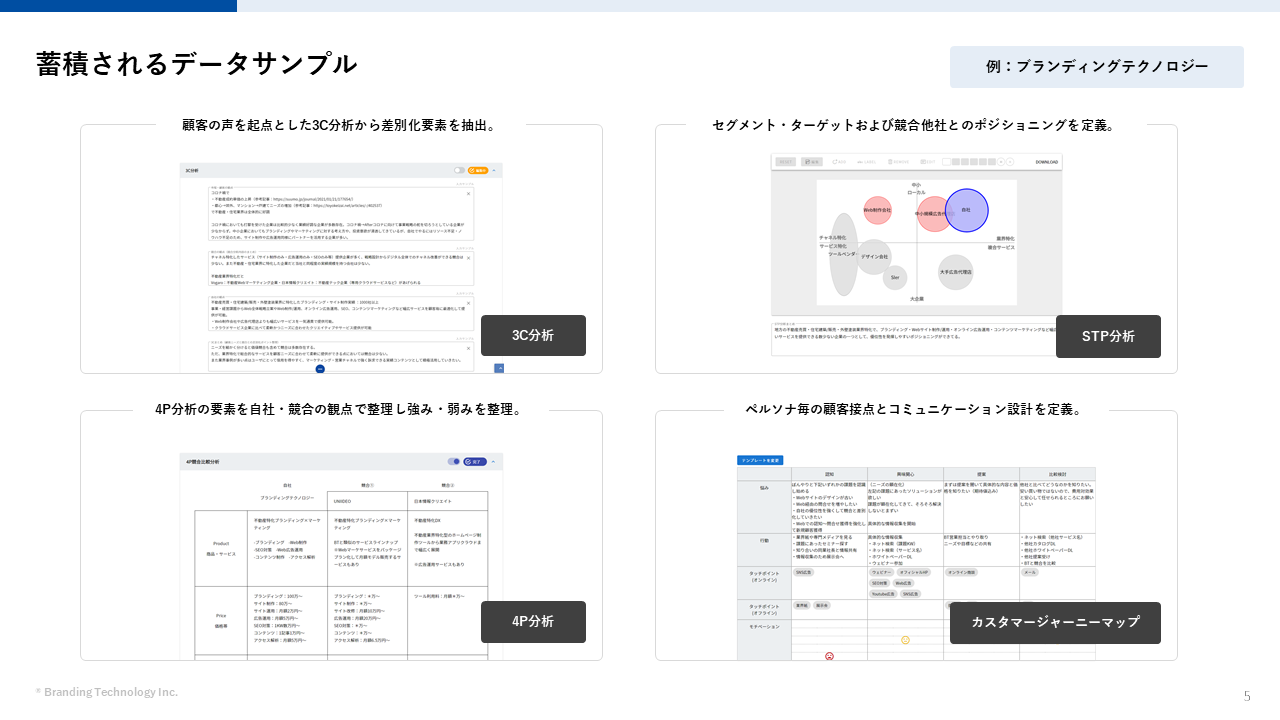Click the blue template change button

click(x=760, y=460)
